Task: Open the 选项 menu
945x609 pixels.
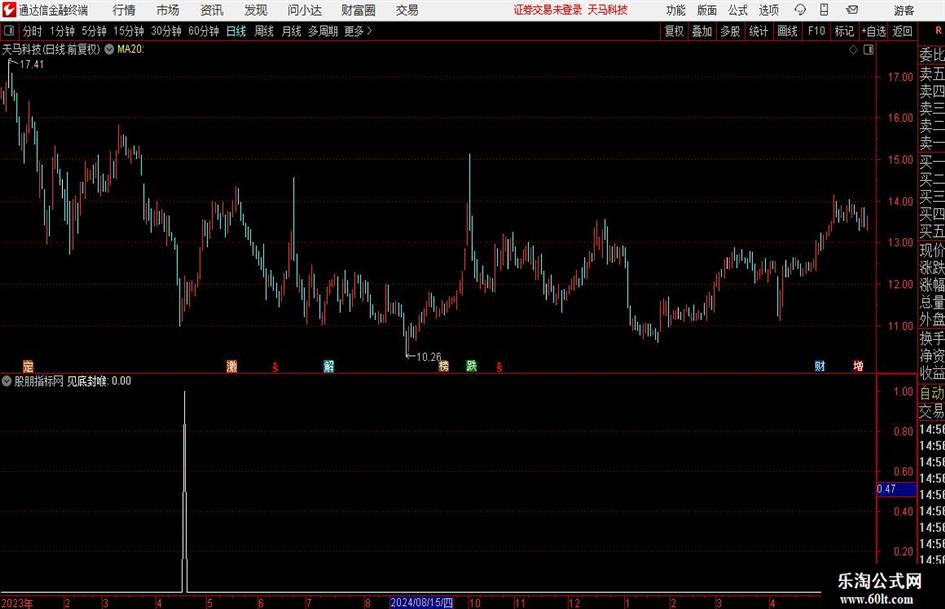Action: 768,10
